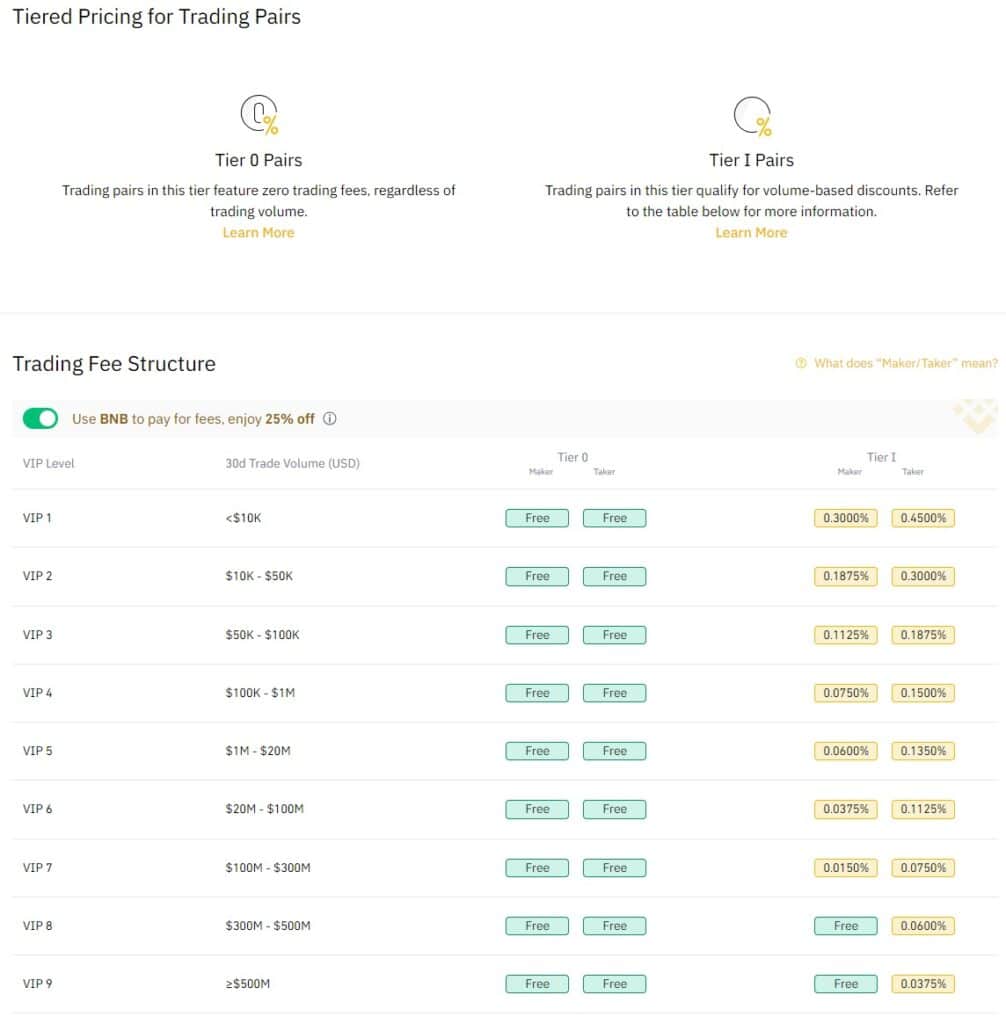Open the What does Maker/Taker mean link
Screen dimensions: 1006x1024
[904, 364]
